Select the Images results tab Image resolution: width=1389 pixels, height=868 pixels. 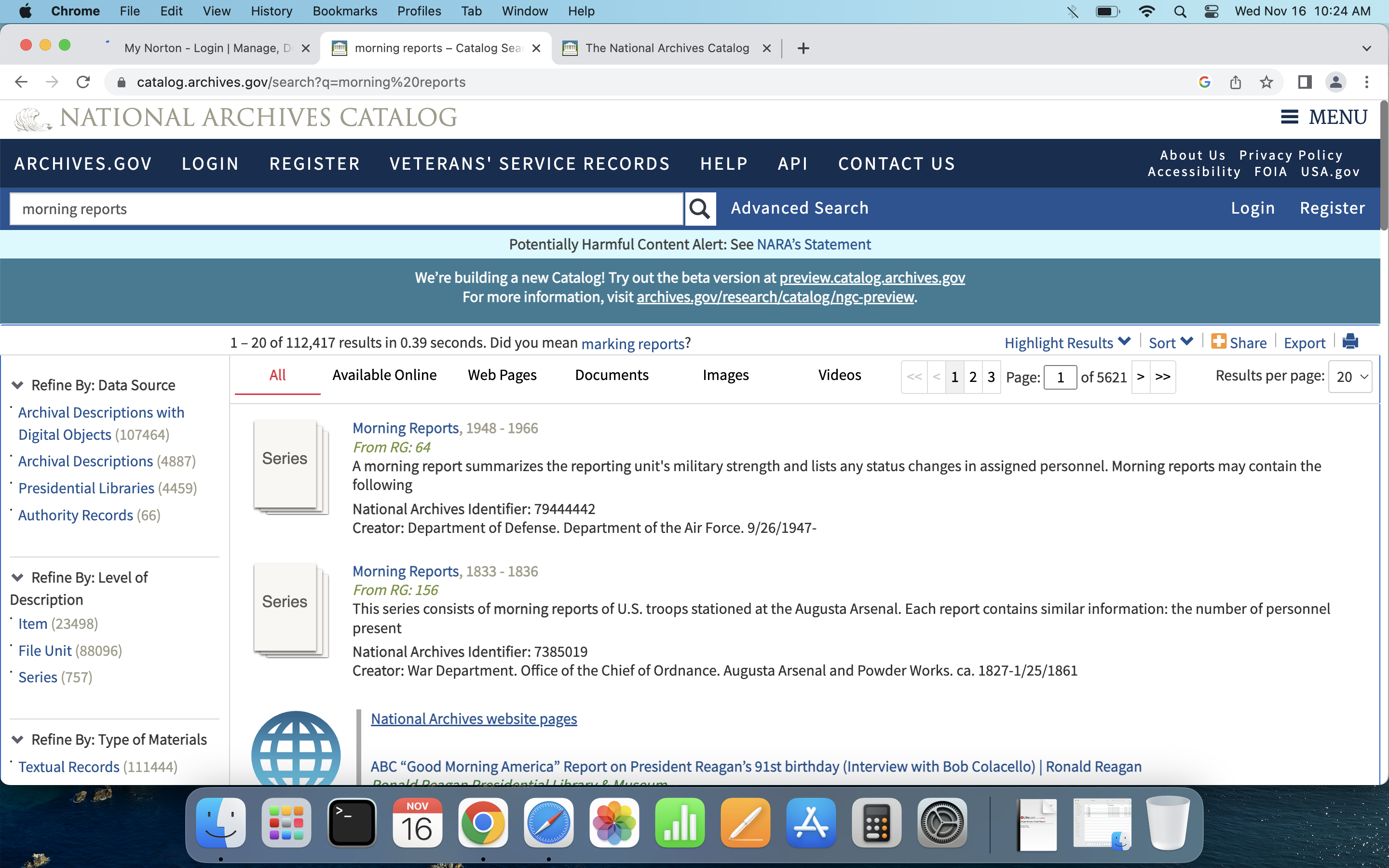click(725, 375)
